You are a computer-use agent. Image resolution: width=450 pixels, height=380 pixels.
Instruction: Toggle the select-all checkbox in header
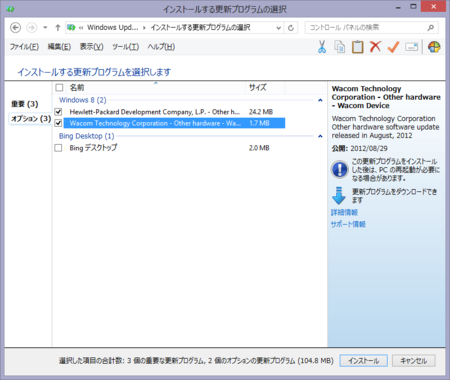59,88
